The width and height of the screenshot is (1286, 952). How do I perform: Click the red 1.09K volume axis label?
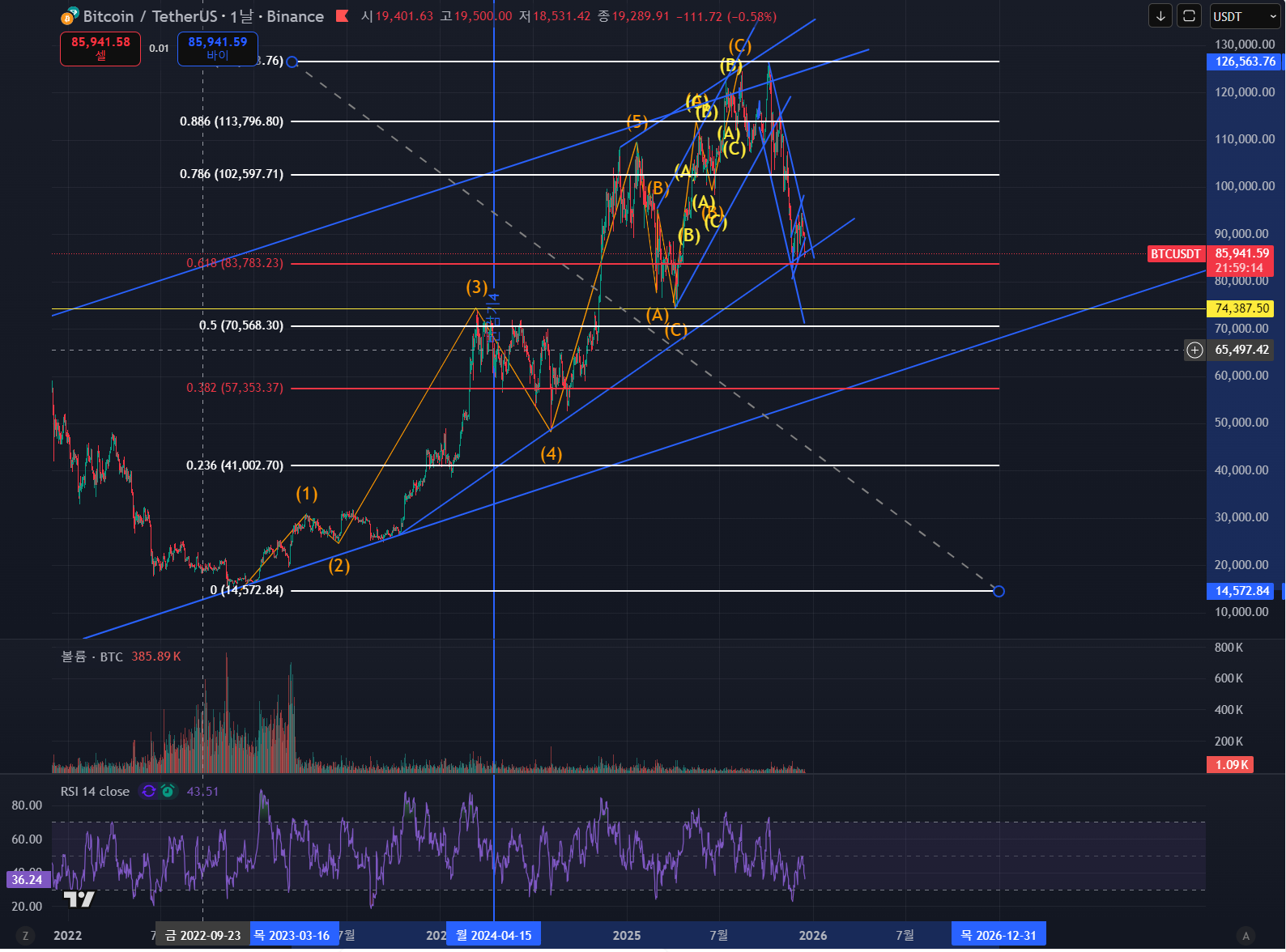coord(1231,765)
